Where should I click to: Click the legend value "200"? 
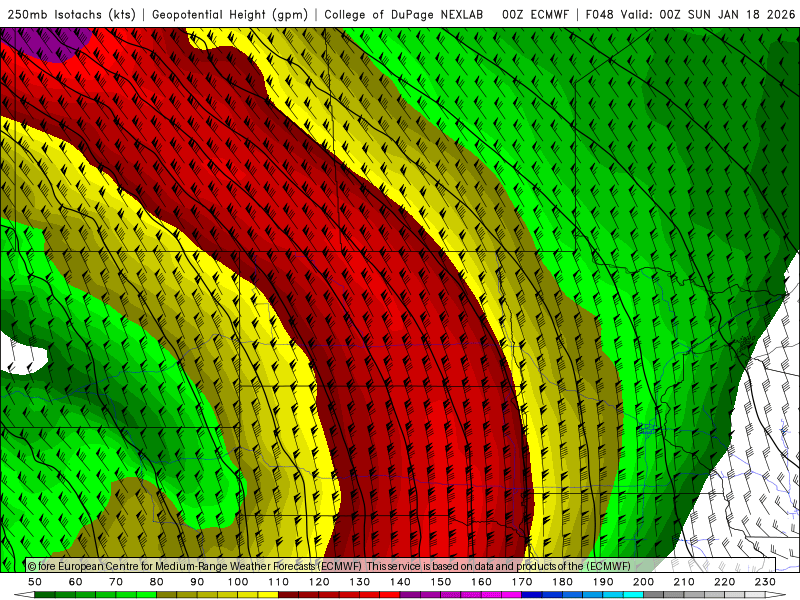point(643,582)
